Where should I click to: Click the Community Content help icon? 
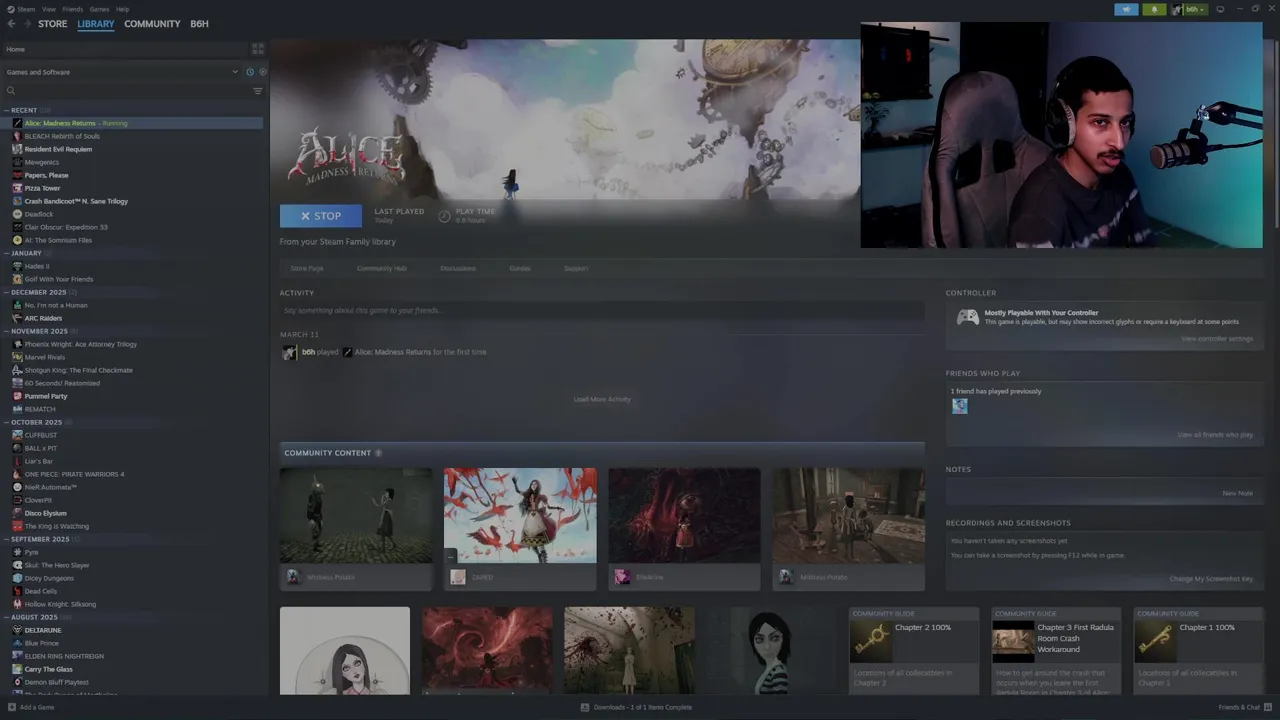378,453
